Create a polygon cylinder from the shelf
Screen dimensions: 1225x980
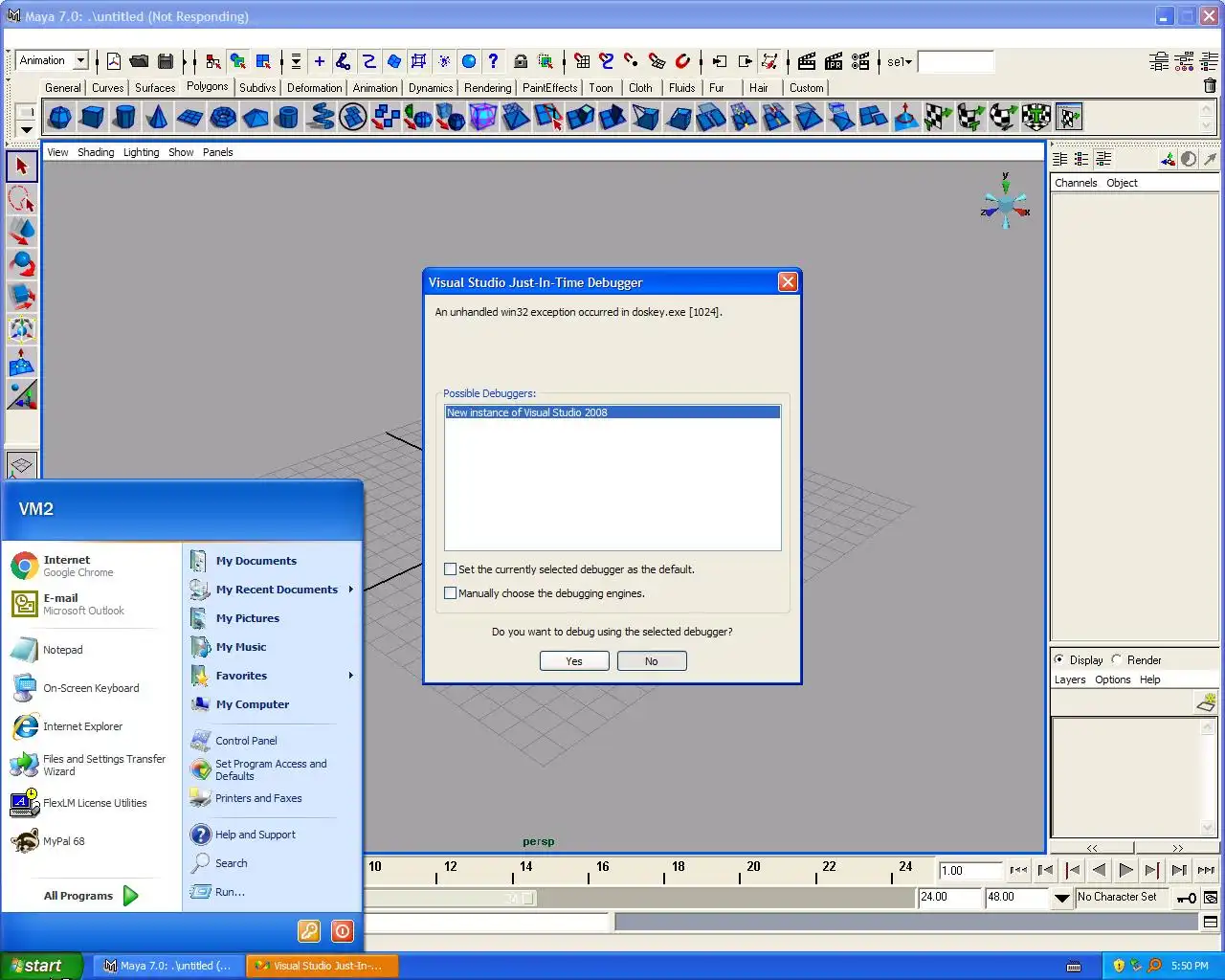point(124,118)
